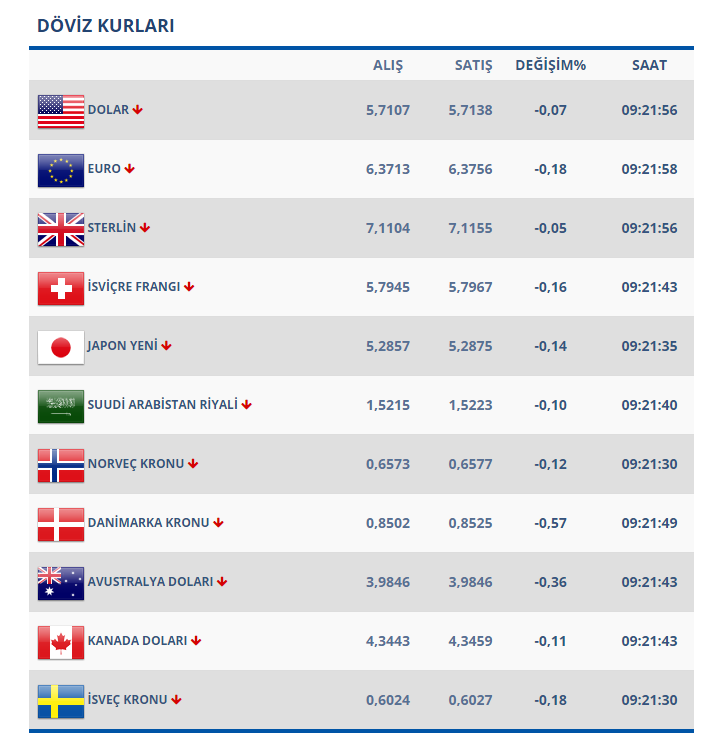Open the DOLAR currency link
The image size is (701, 733).
click(108, 110)
